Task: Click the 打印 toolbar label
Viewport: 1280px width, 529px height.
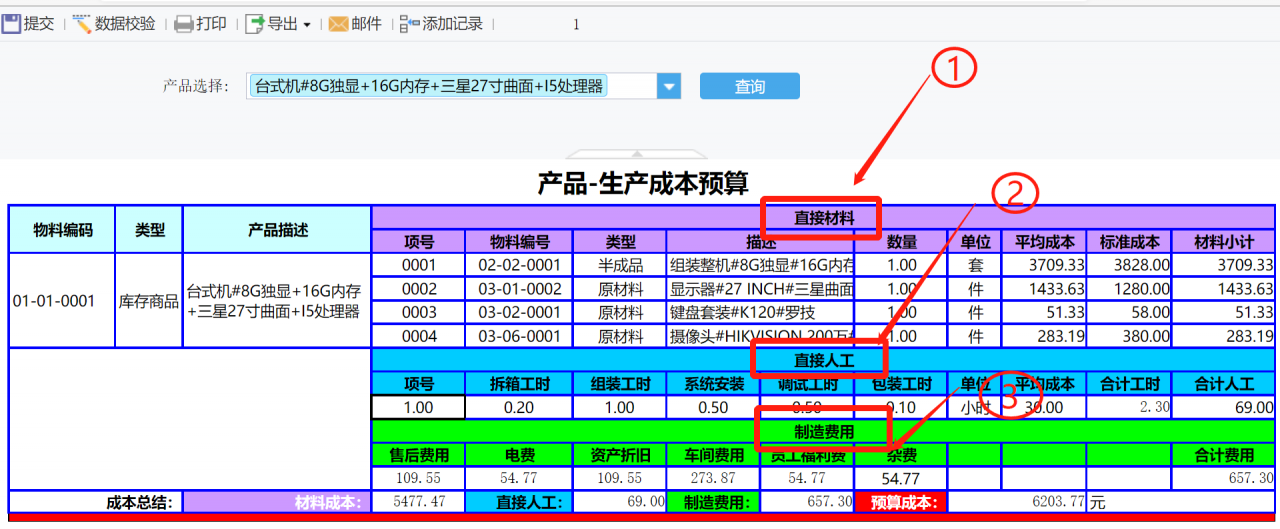Action: 211,24
